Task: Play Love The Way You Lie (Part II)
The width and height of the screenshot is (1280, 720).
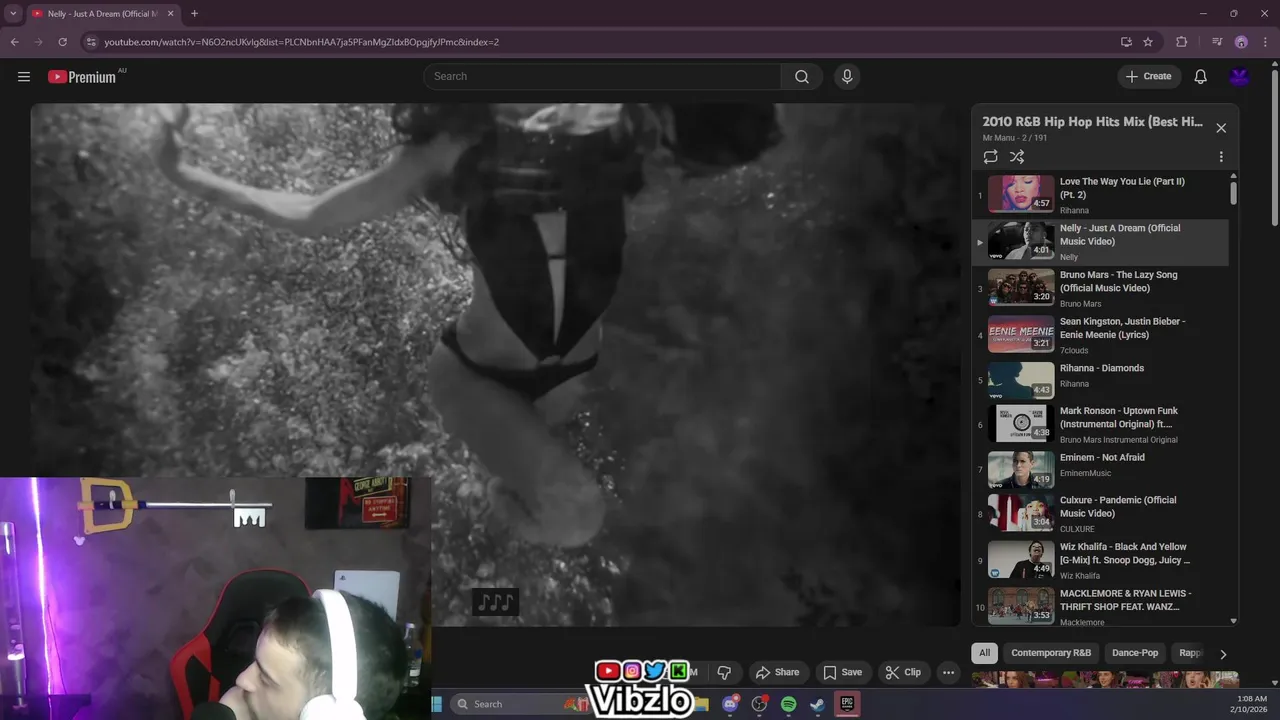Action: pyautogui.click(x=1100, y=195)
